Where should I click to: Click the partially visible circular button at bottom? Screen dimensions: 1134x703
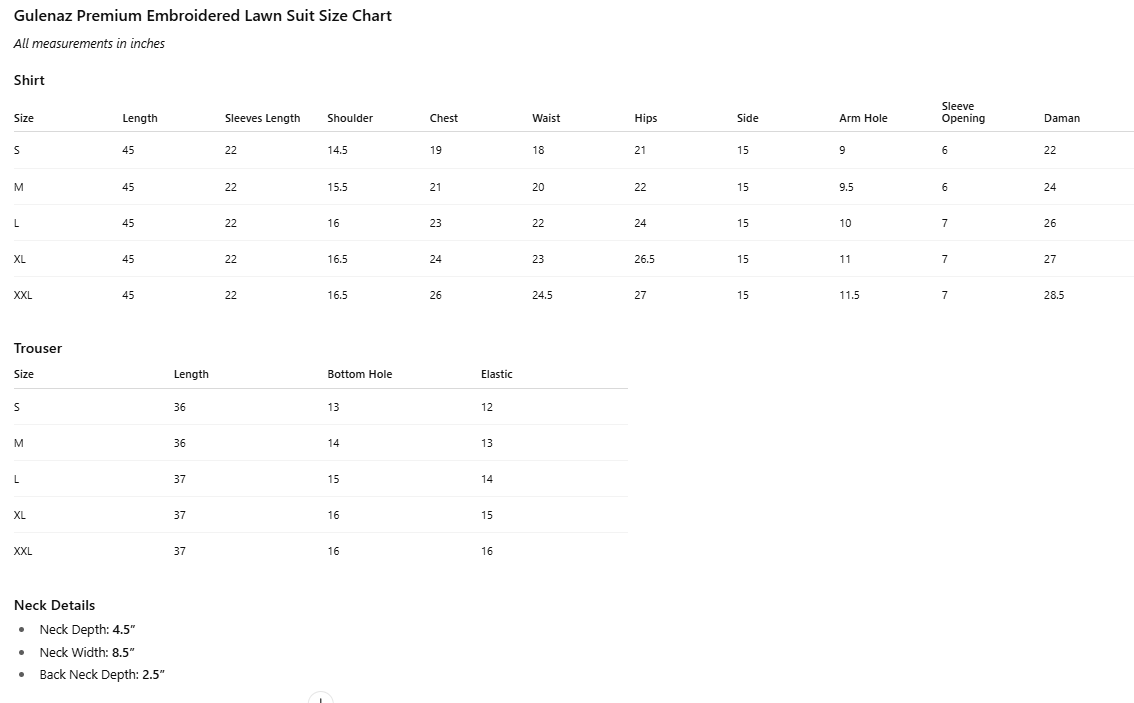(320, 698)
